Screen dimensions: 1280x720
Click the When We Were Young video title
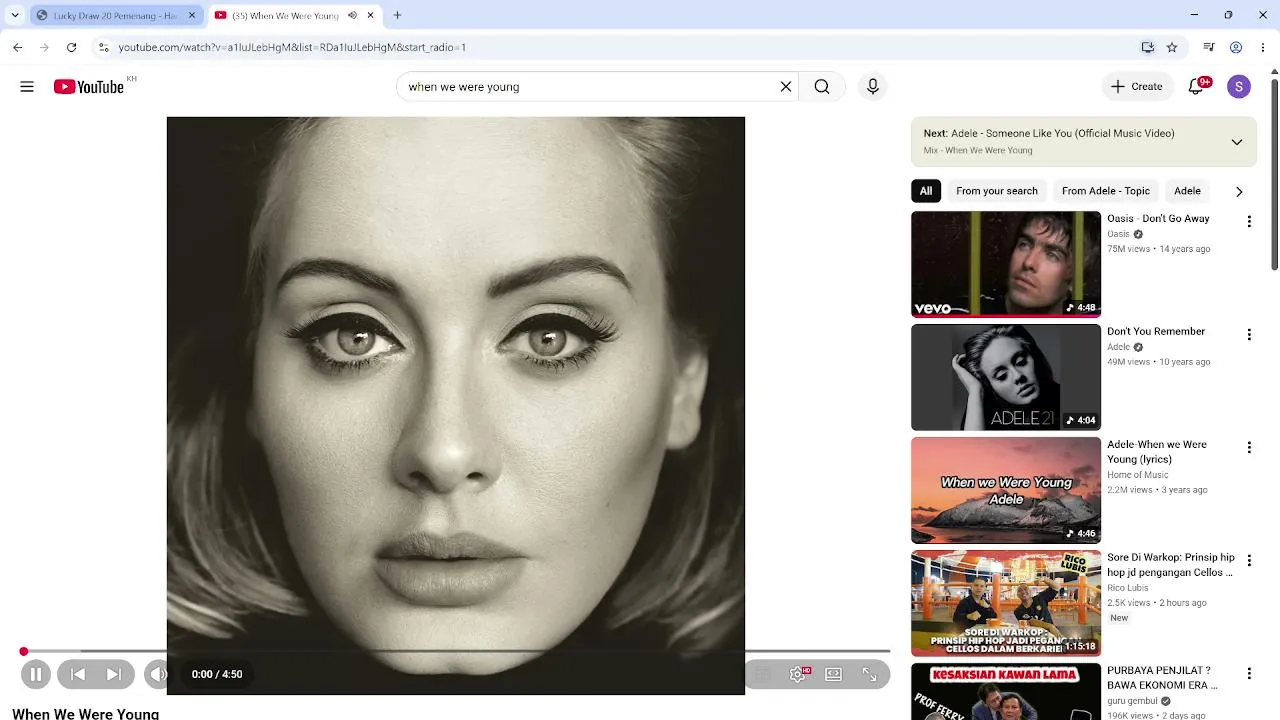tap(86, 713)
